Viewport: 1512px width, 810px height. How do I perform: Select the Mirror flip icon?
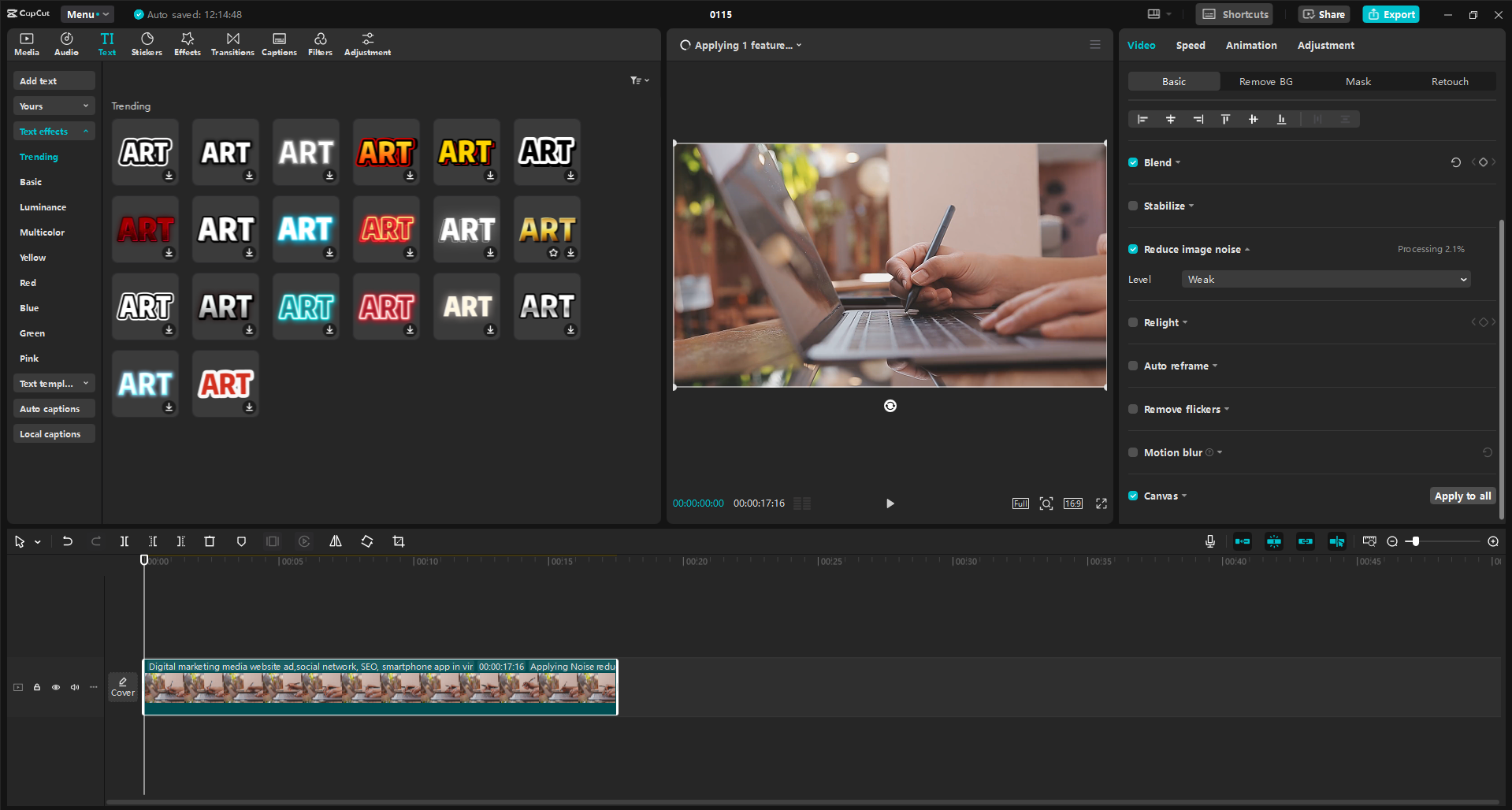point(335,541)
